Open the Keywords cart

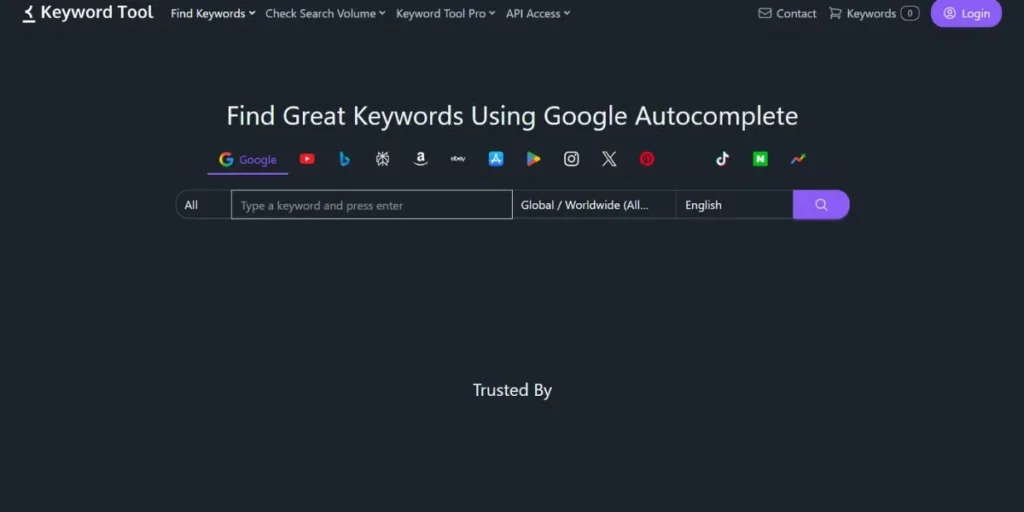874,13
